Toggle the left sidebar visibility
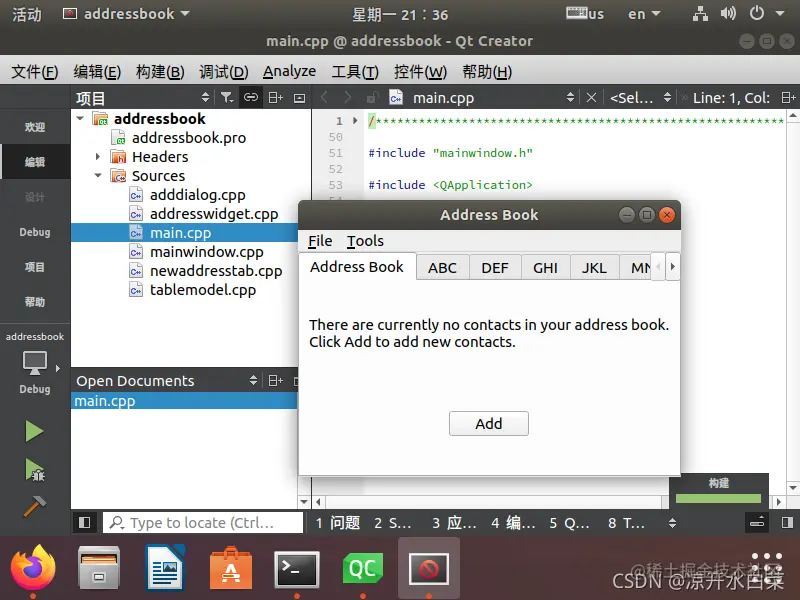The height and width of the screenshot is (600, 800). click(x=85, y=522)
